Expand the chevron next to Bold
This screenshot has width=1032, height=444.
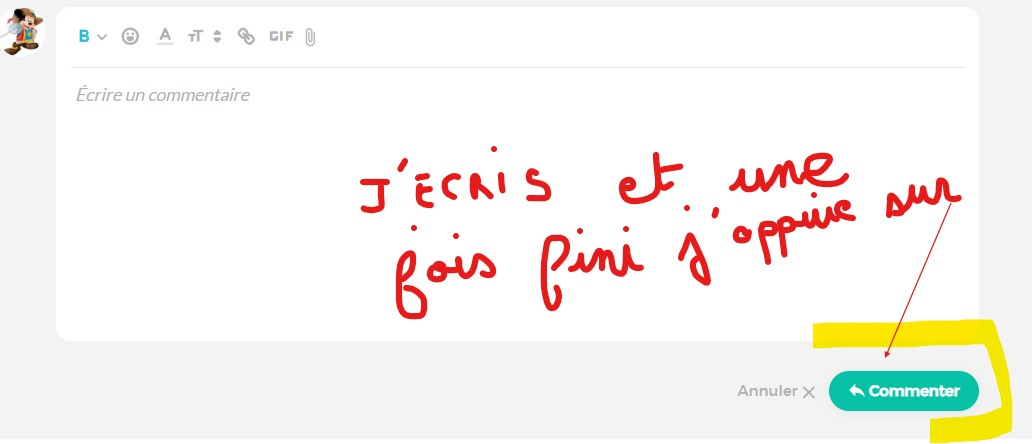[101, 37]
